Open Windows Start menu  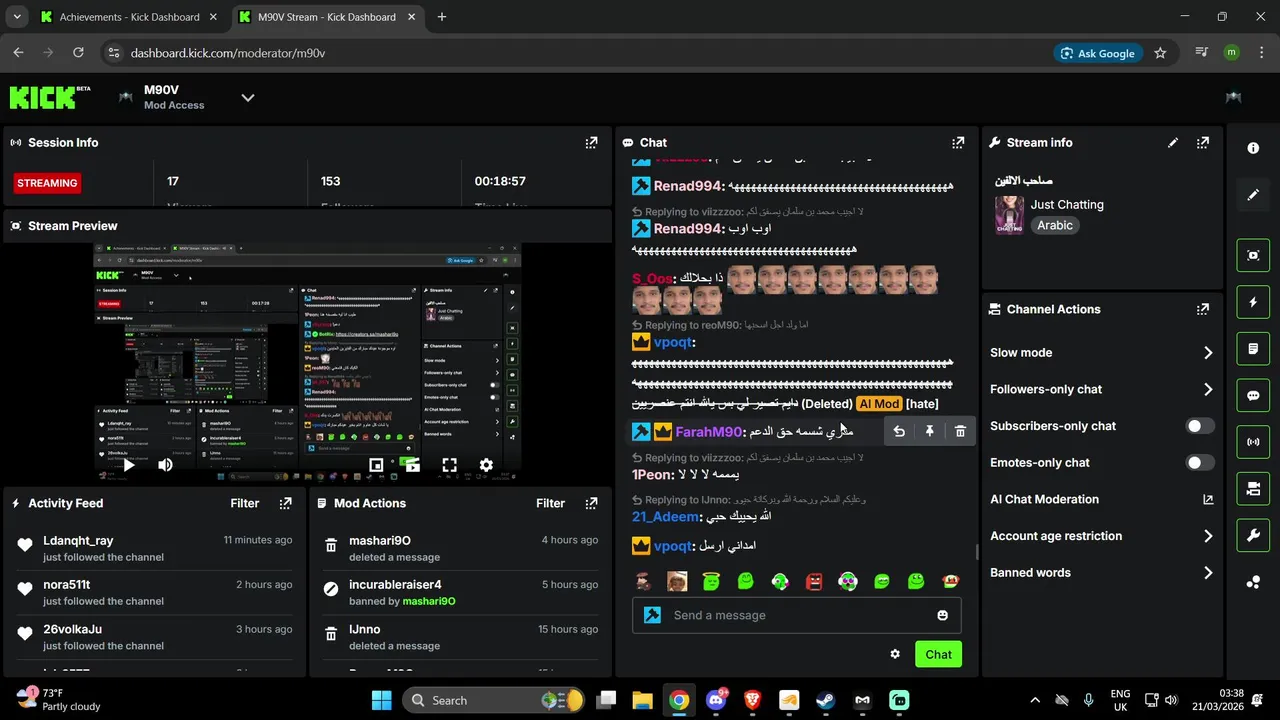pos(382,700)
